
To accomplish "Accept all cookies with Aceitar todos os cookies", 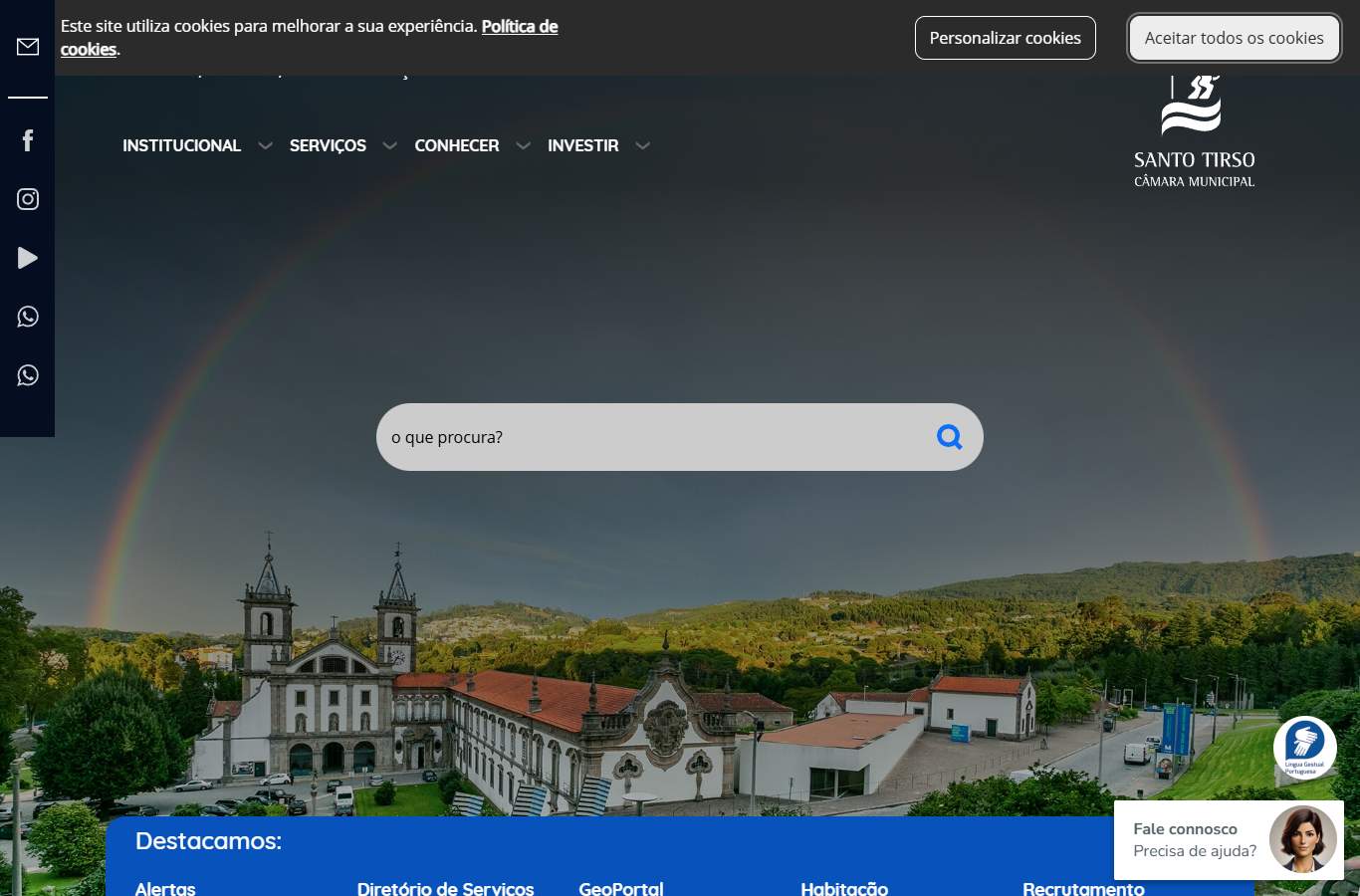I will (x=1235, y=38).
